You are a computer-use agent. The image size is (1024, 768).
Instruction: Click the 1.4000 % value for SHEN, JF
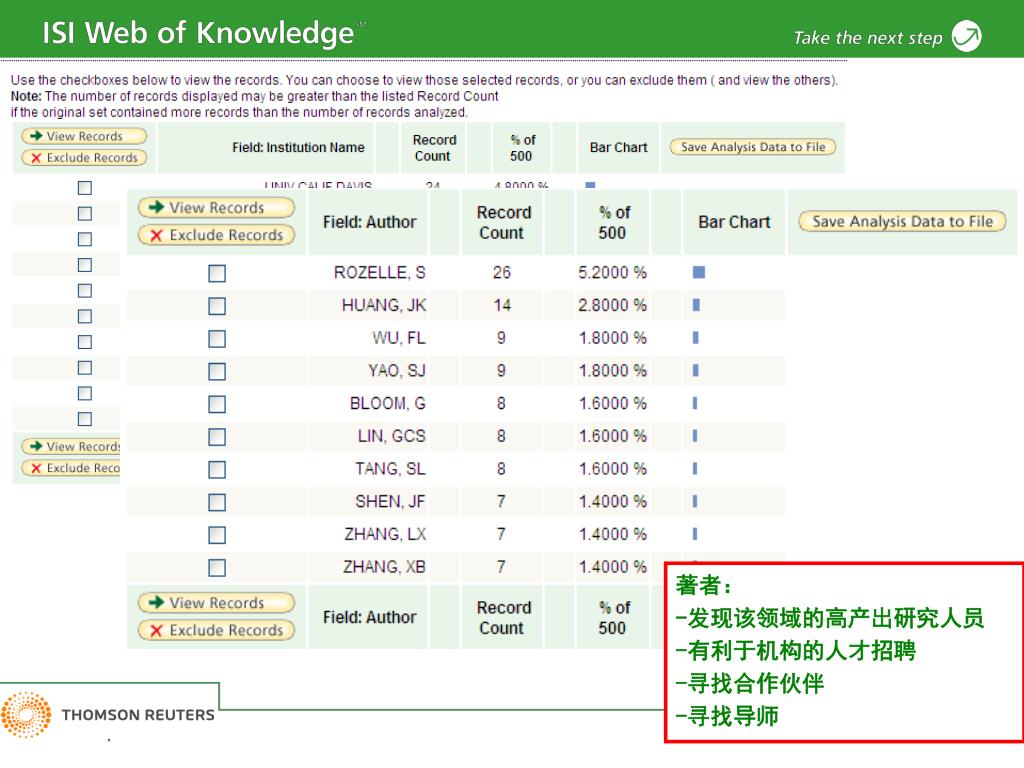tap(612, 501)
